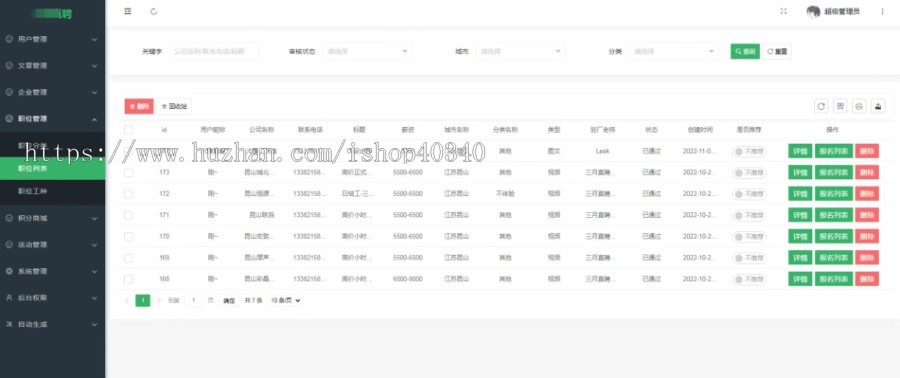The image size is (900, 378).
Task: Select 职位工种 in the sidebar
Action: click(52, 191)
